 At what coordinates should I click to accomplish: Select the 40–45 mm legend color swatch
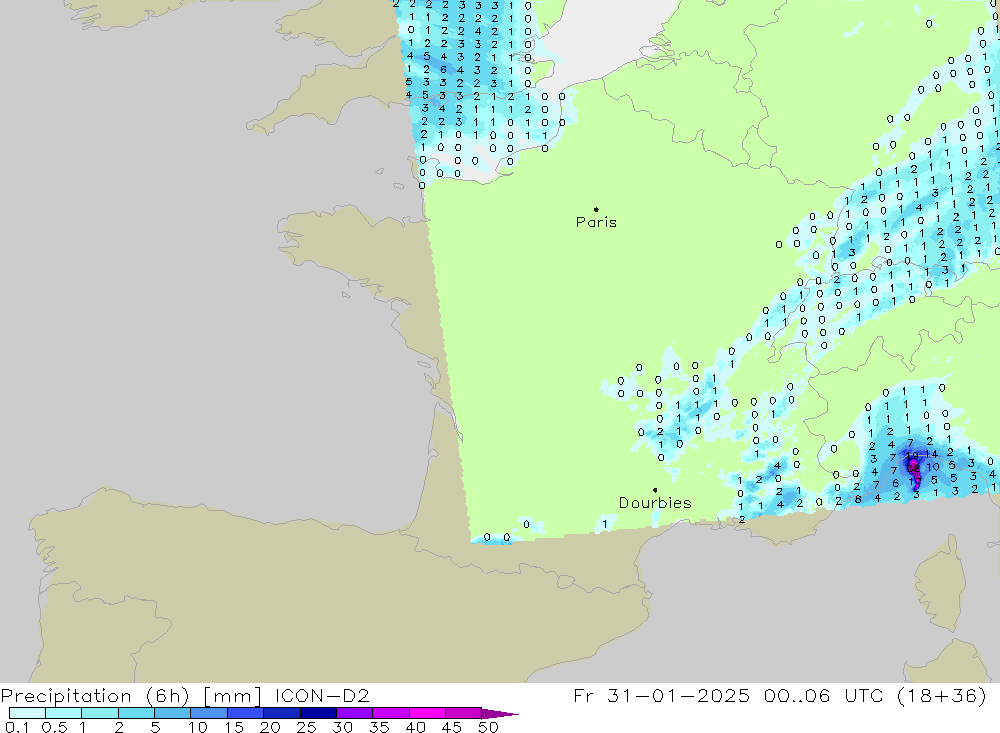427,713
